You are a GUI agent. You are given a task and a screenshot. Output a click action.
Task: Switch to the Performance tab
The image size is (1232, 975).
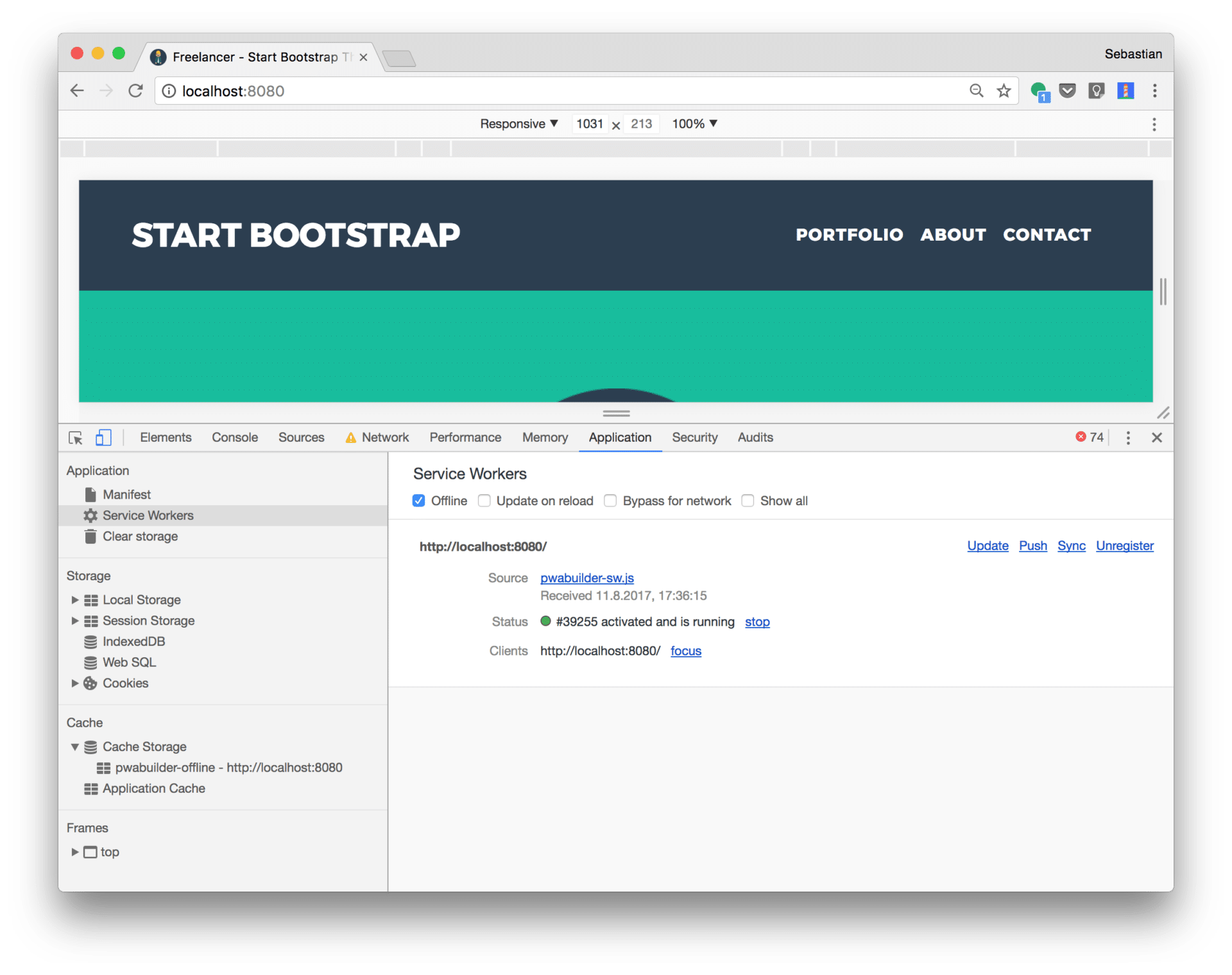click(465, 437)
